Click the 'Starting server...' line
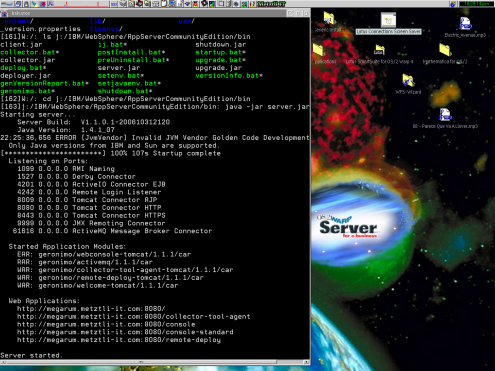This screenshot has height=371, width=495. pyautogui.click(x=38, y=114)
